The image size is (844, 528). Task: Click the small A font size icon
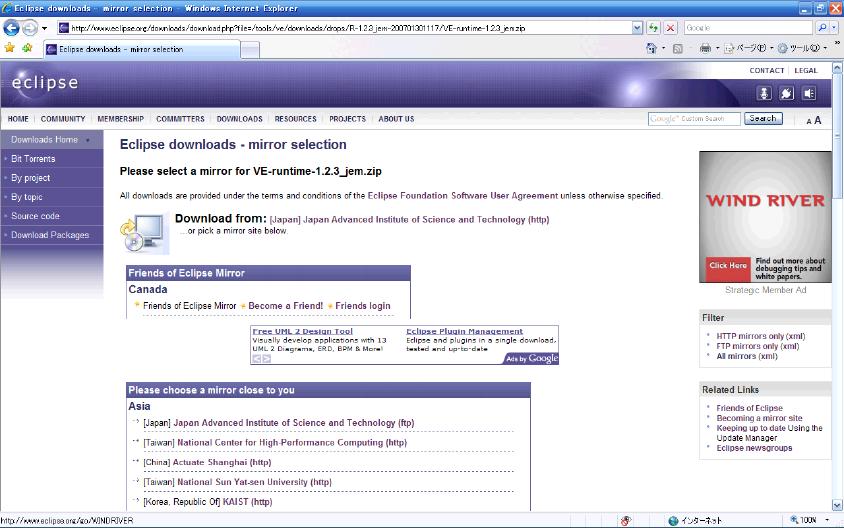(x=808, y=122)
